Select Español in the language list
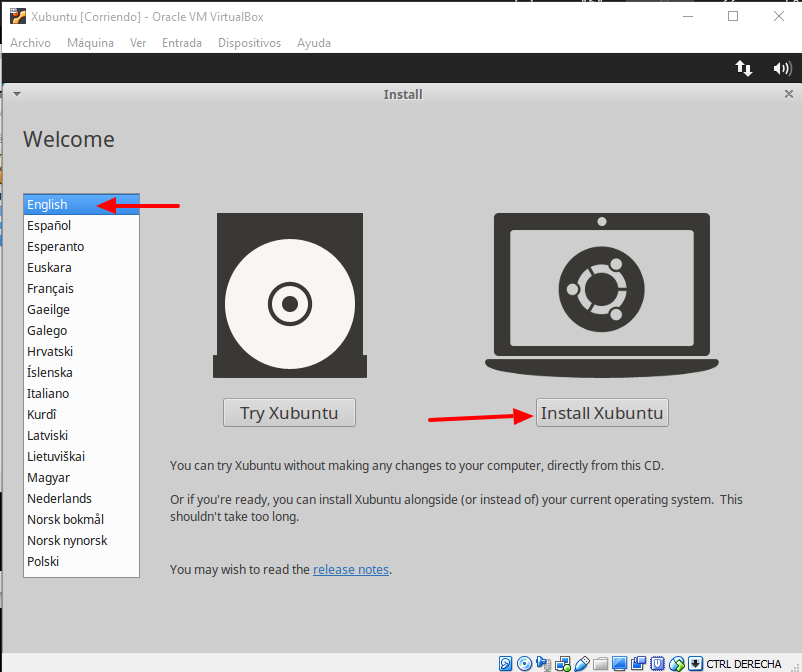This screenshot has height=672, width=802. point(81,226)
